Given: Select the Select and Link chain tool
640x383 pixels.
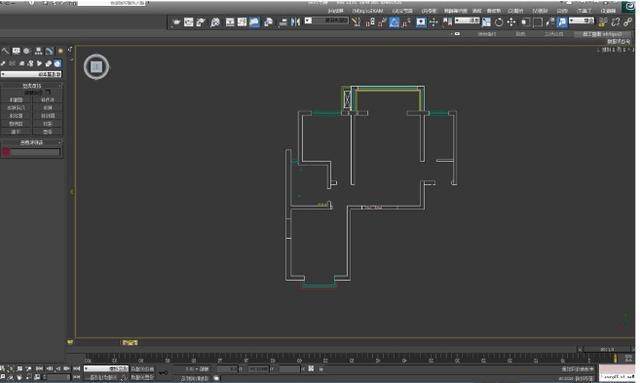Looking at the screenshot, I should [628, 22].
